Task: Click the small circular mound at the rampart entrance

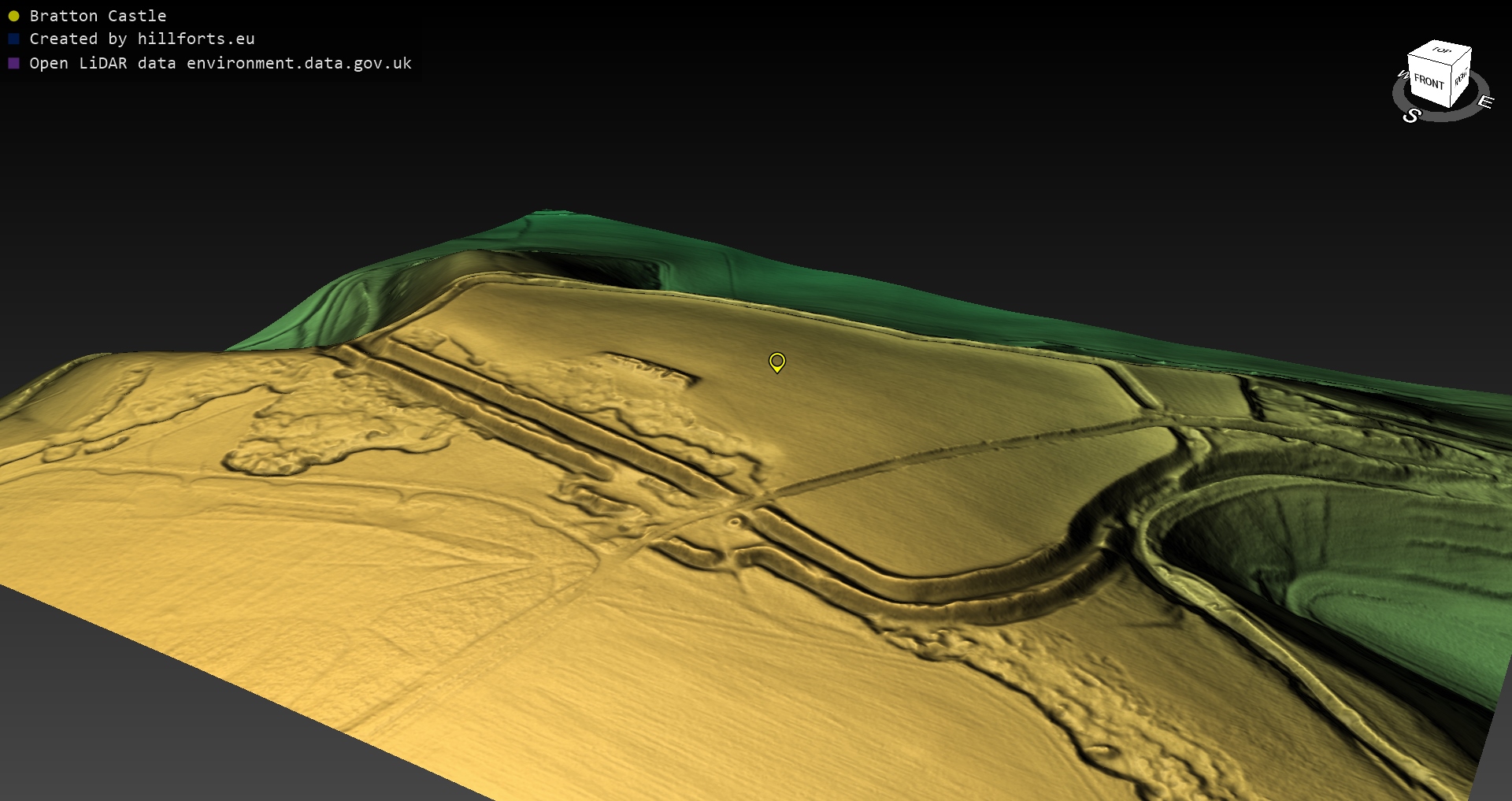Action: point(734,521)
